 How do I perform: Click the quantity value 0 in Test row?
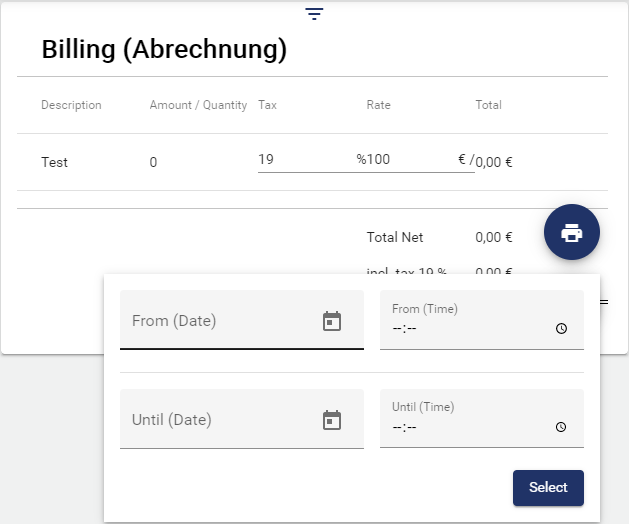(153, 162)
